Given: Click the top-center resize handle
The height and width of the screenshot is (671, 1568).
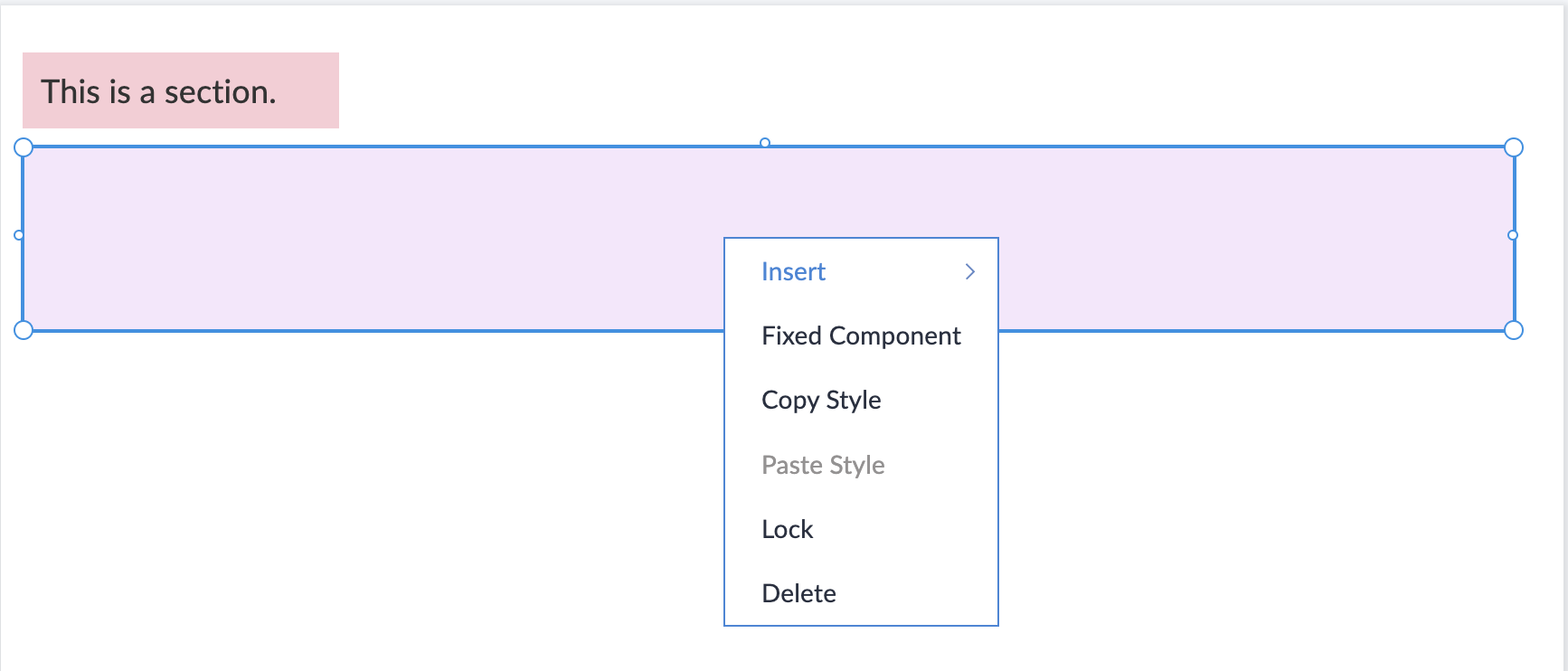Looking at the screenshot, I should point(765,143).
